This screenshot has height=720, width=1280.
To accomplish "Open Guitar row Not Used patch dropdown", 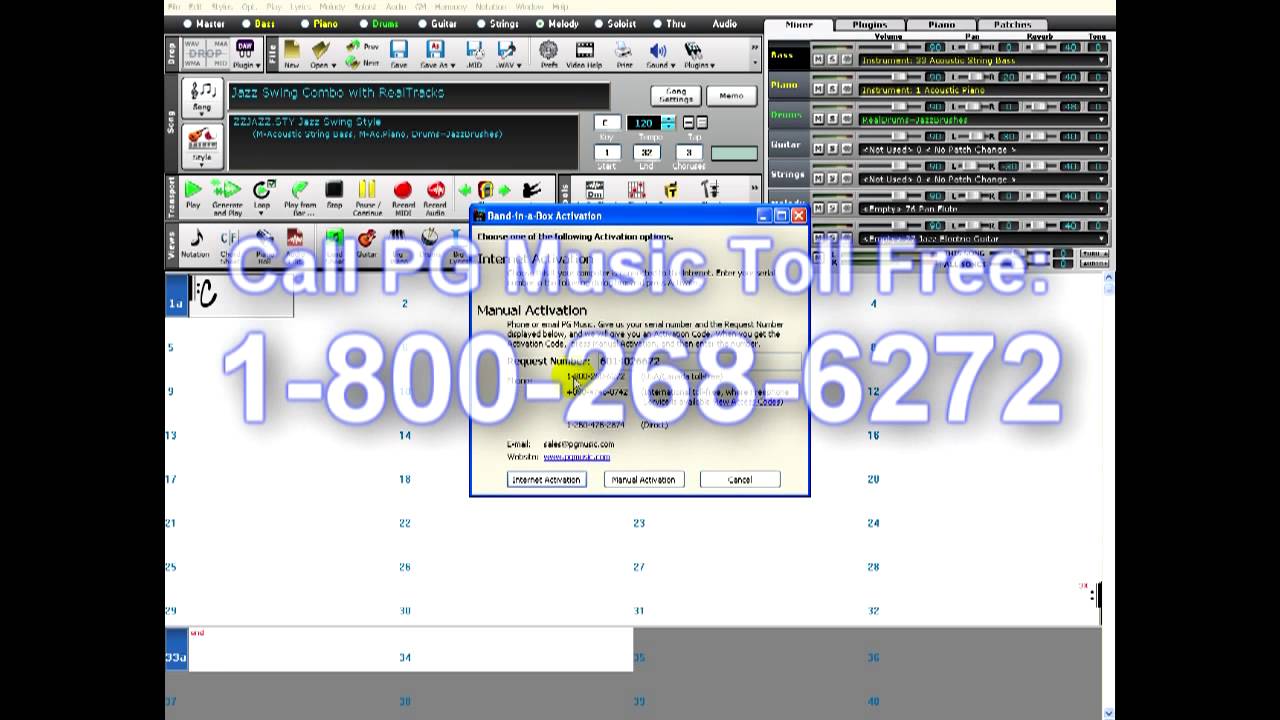I will (x=983, y=150).
